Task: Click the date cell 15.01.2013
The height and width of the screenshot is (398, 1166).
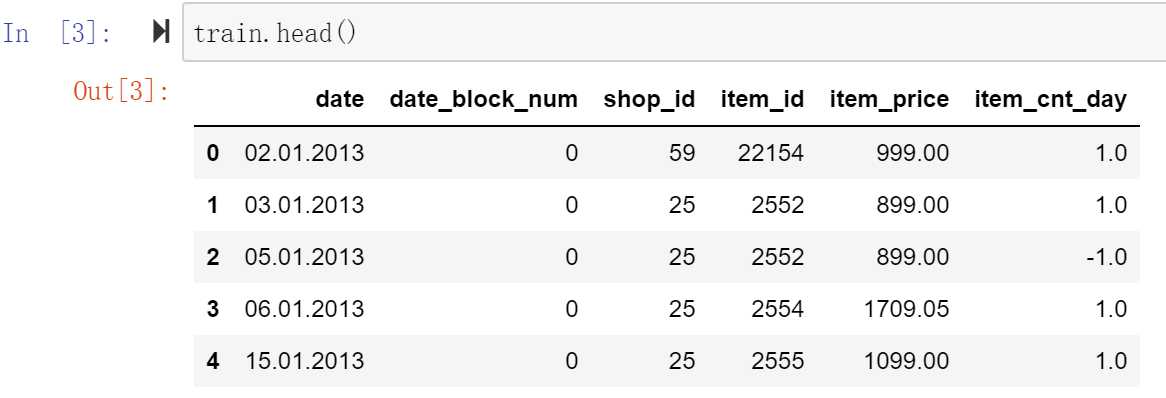Action: 304,361
